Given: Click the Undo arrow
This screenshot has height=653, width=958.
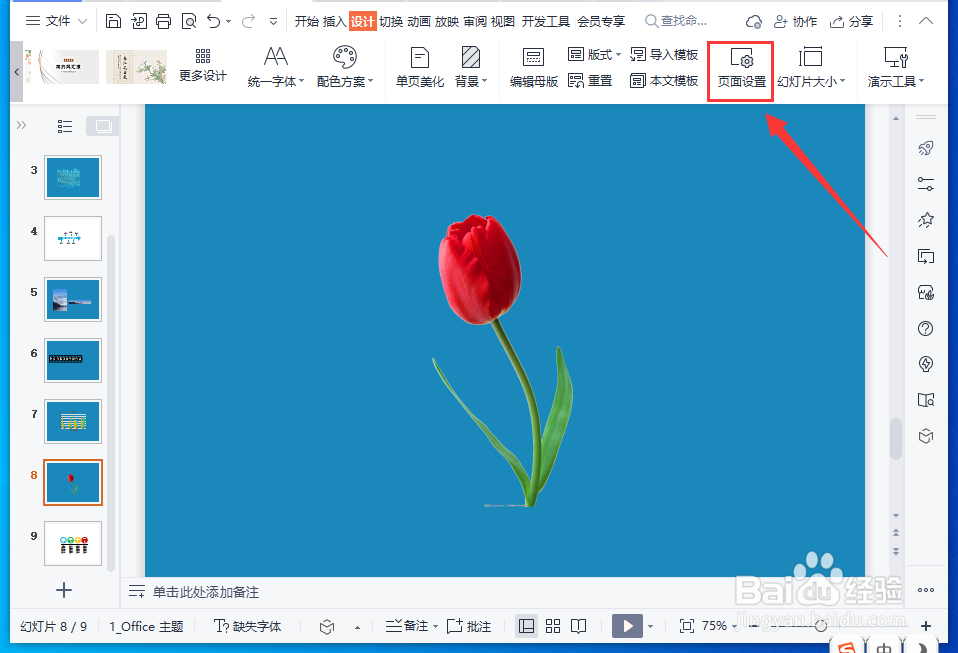Looking at the screenshot, I should (213, 21).
